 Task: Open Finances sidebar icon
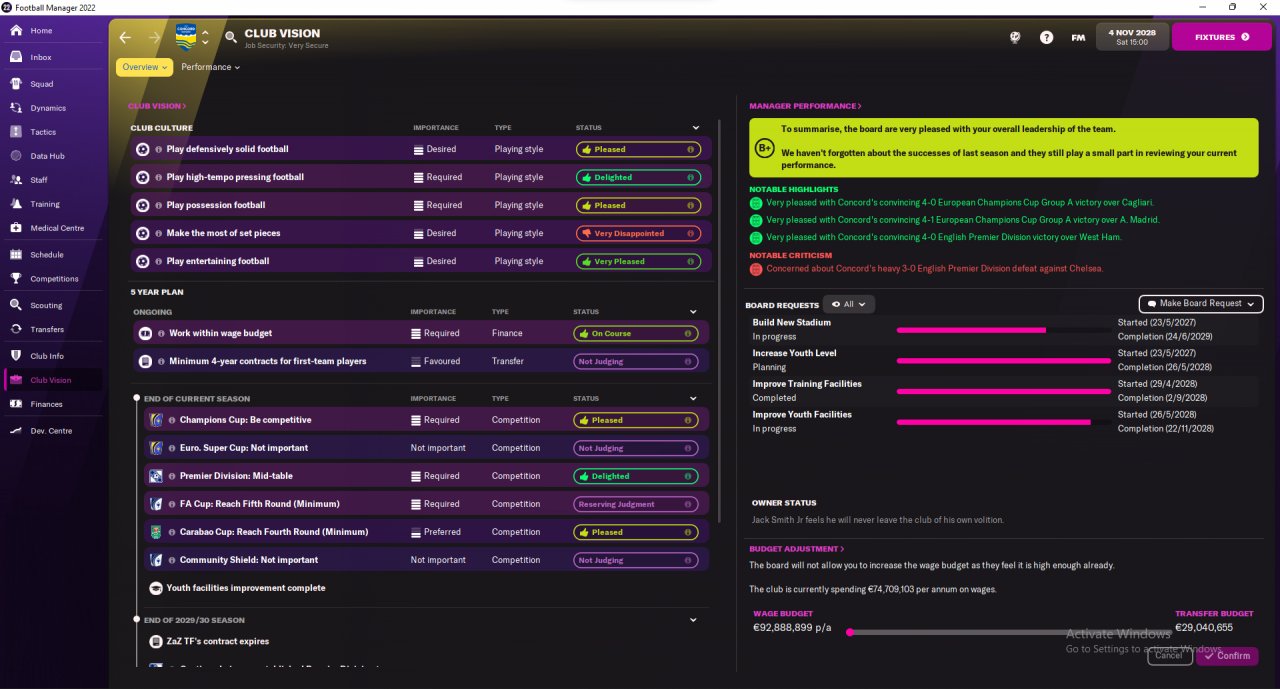16,404
